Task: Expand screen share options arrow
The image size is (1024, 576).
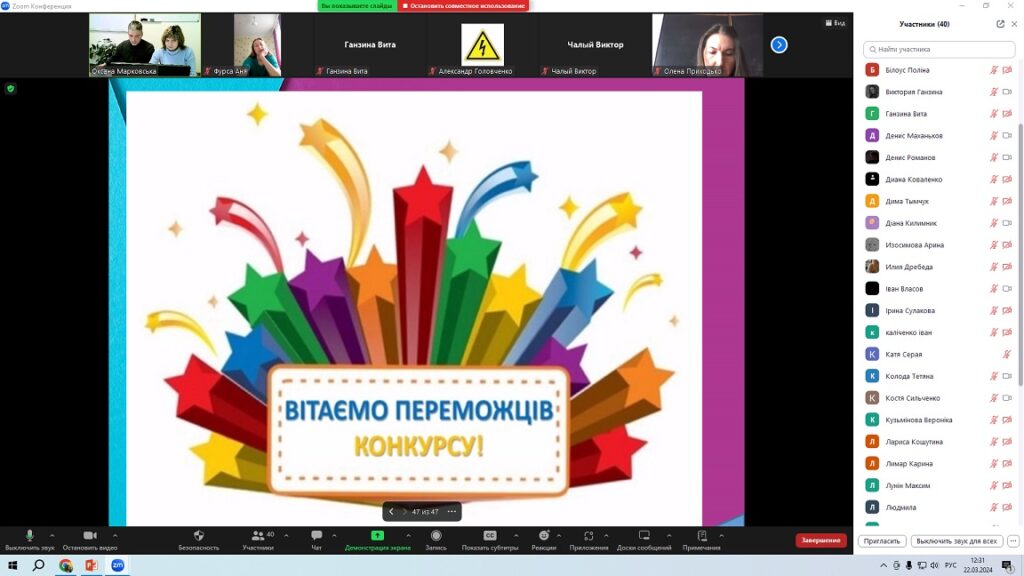Action: click(x=409, y=536)
